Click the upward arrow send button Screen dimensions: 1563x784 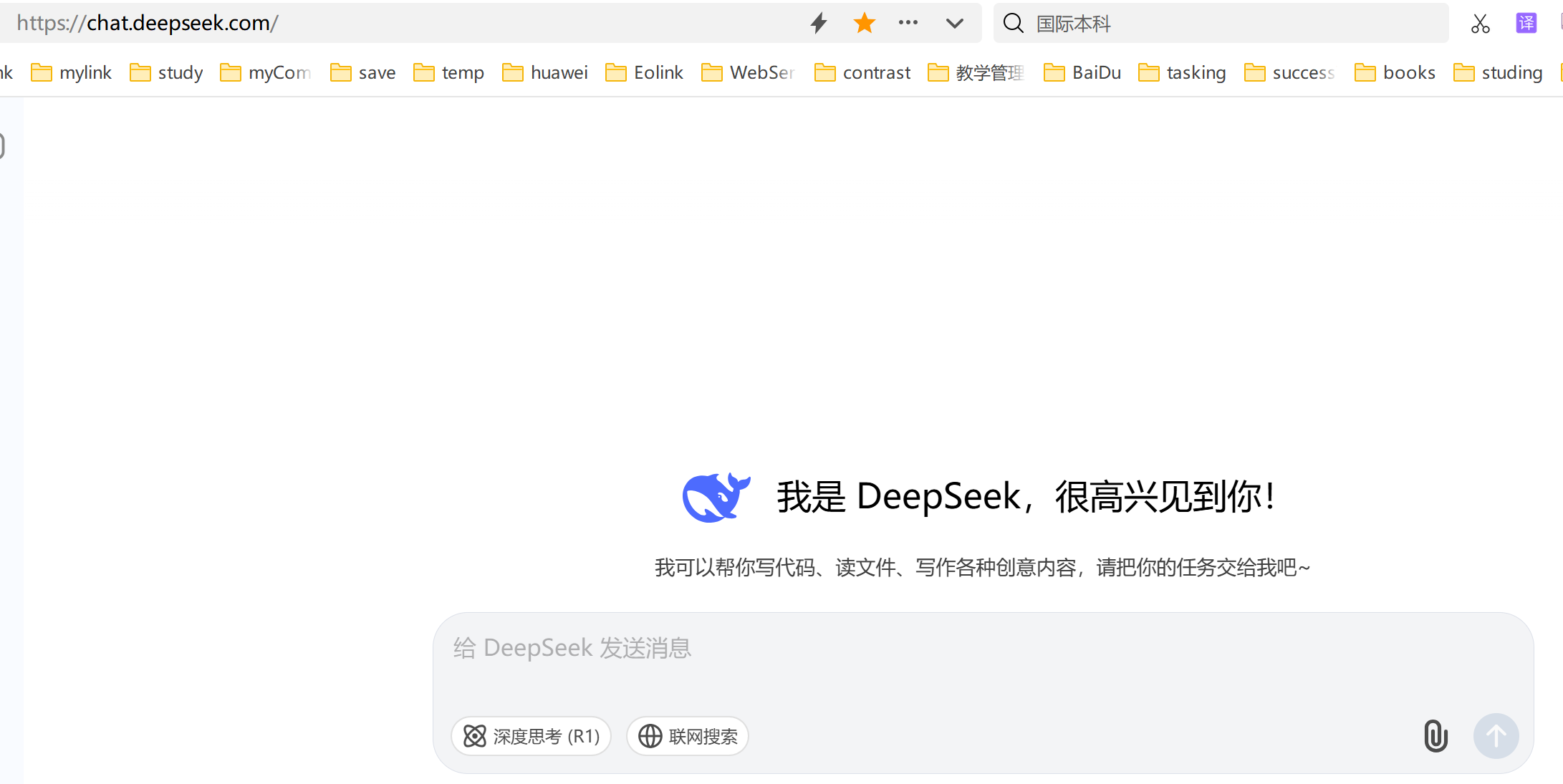(1496, 736)
